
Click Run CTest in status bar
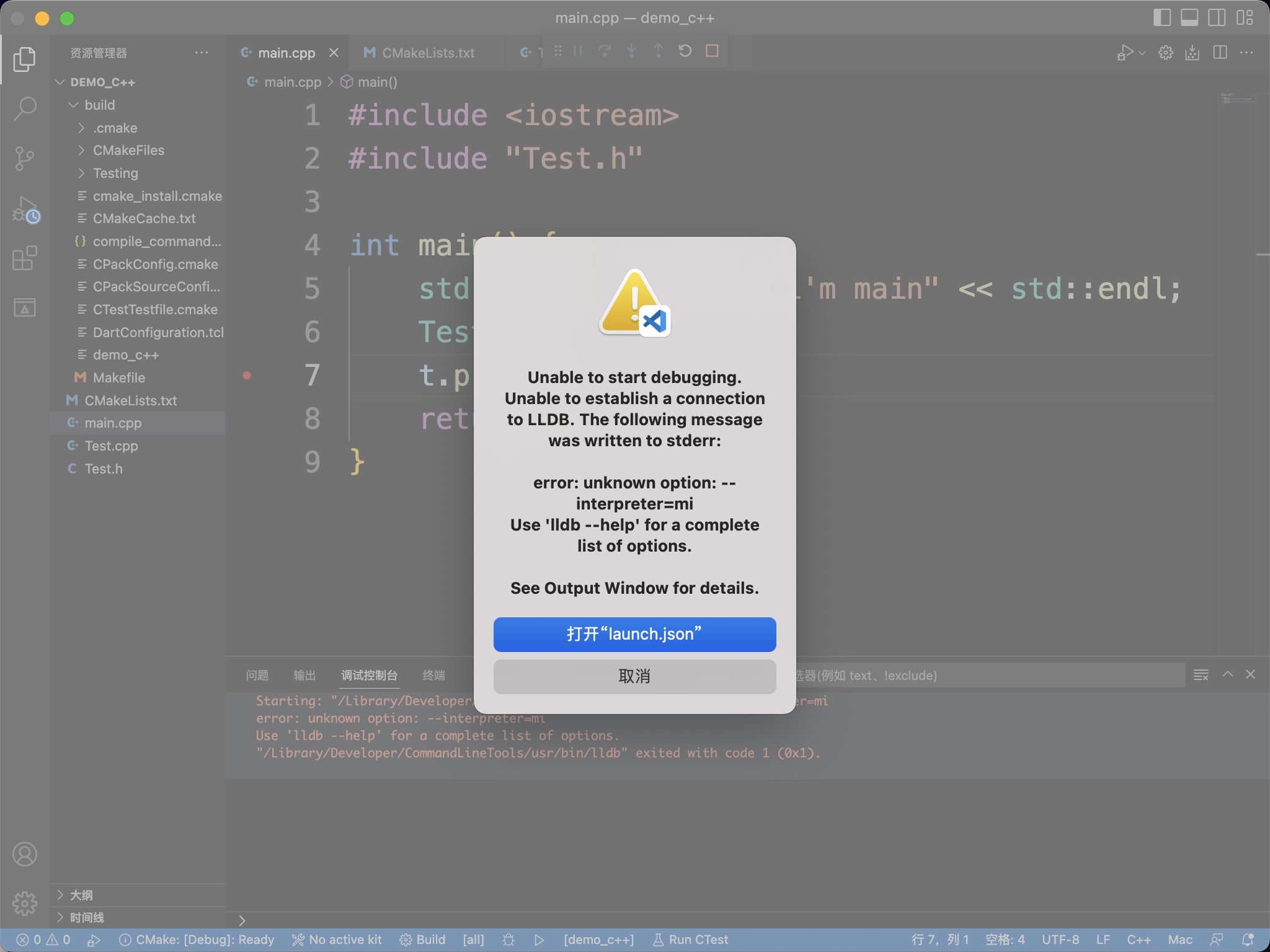click(690, 940)
